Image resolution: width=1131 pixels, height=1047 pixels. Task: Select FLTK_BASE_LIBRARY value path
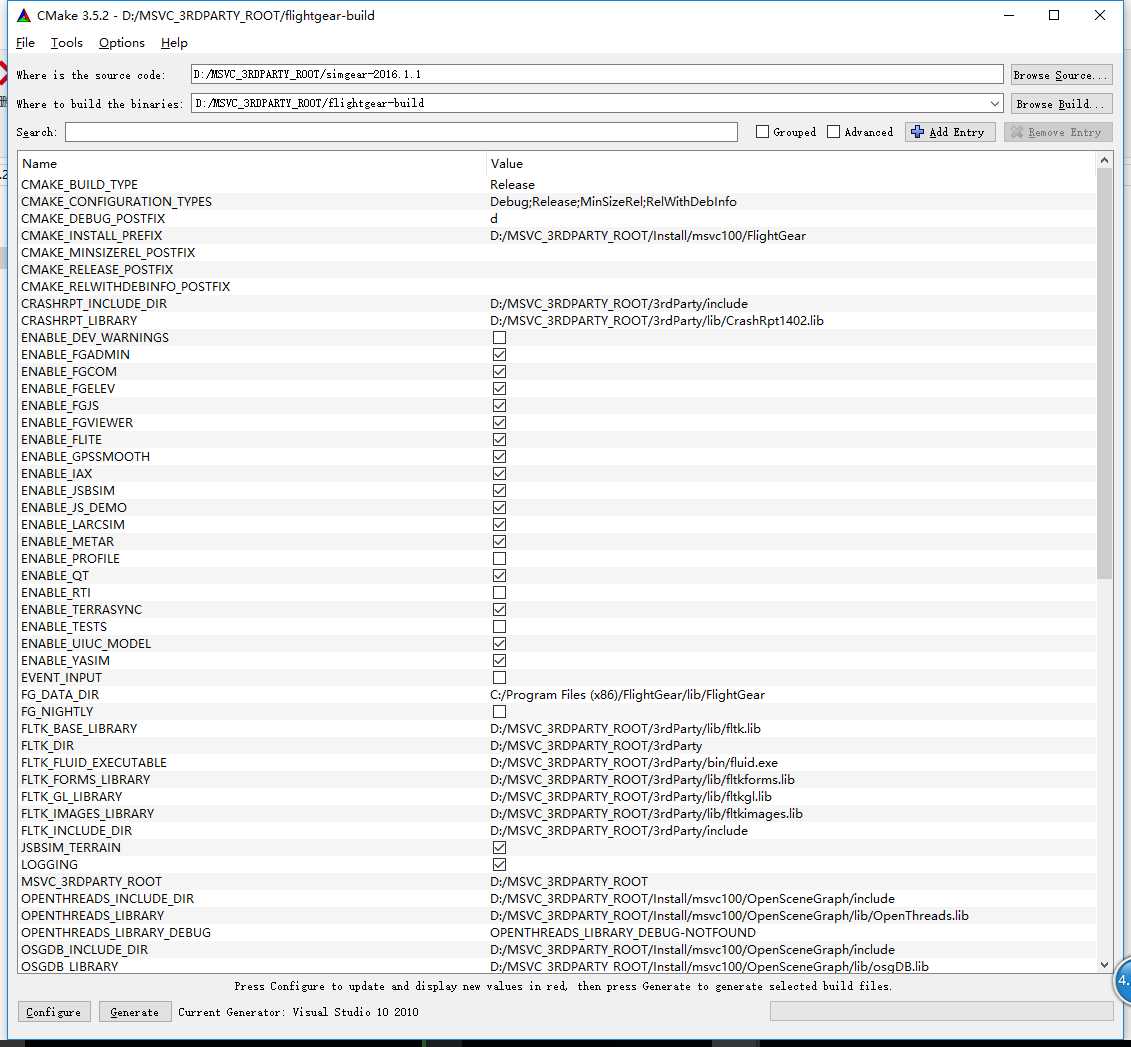click(x=625, y=729)
